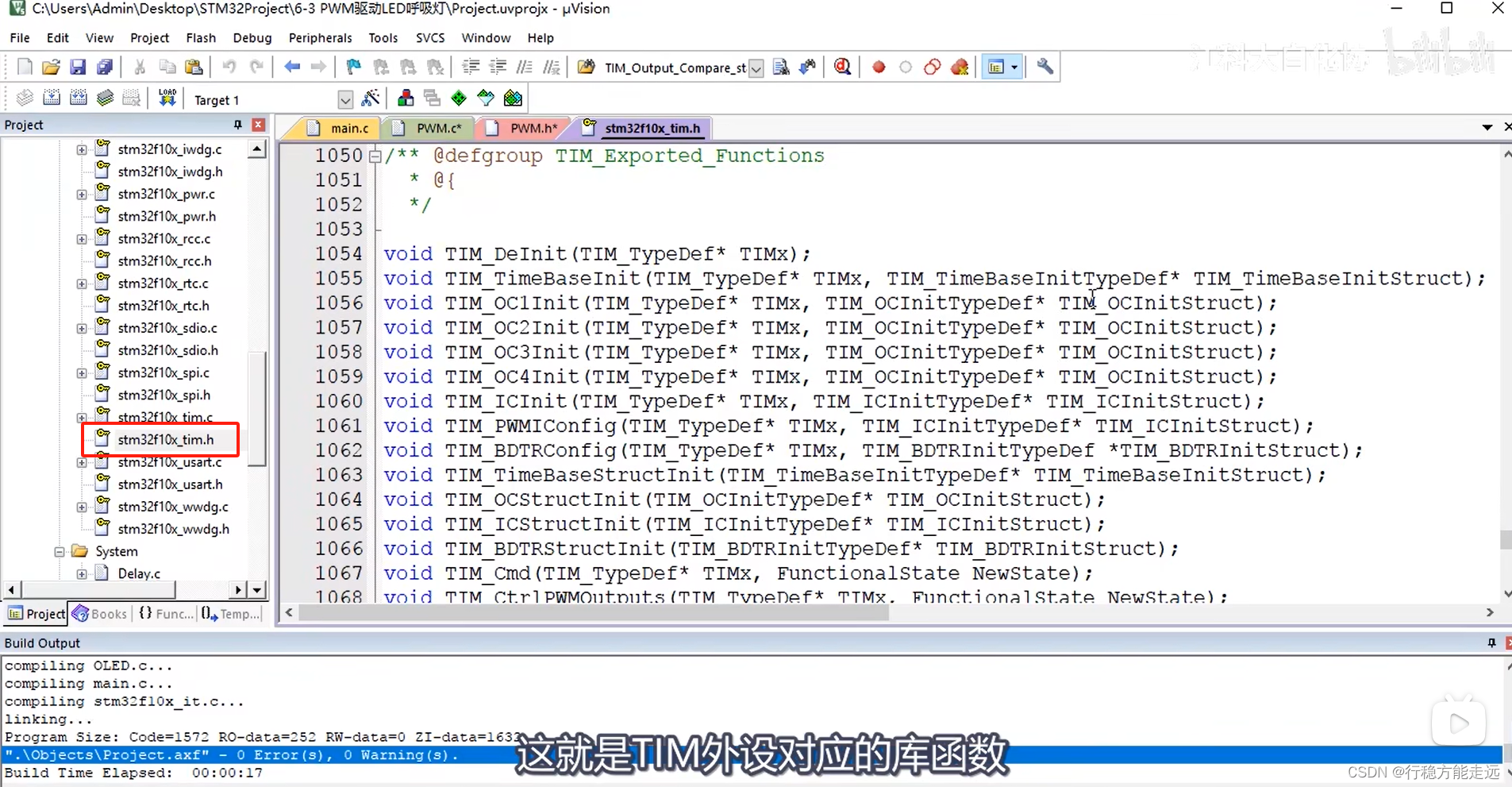Insert breakpoint red dot icon

tap(879, 67)
